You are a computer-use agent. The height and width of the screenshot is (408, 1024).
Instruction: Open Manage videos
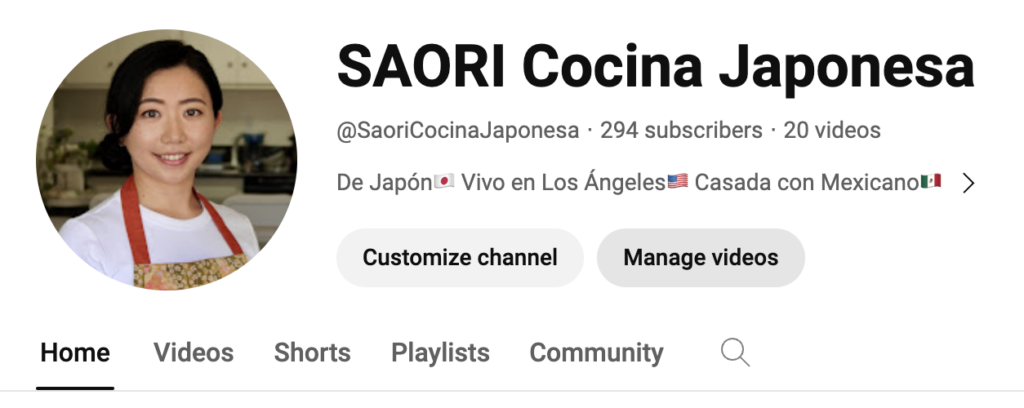point(701,257)
